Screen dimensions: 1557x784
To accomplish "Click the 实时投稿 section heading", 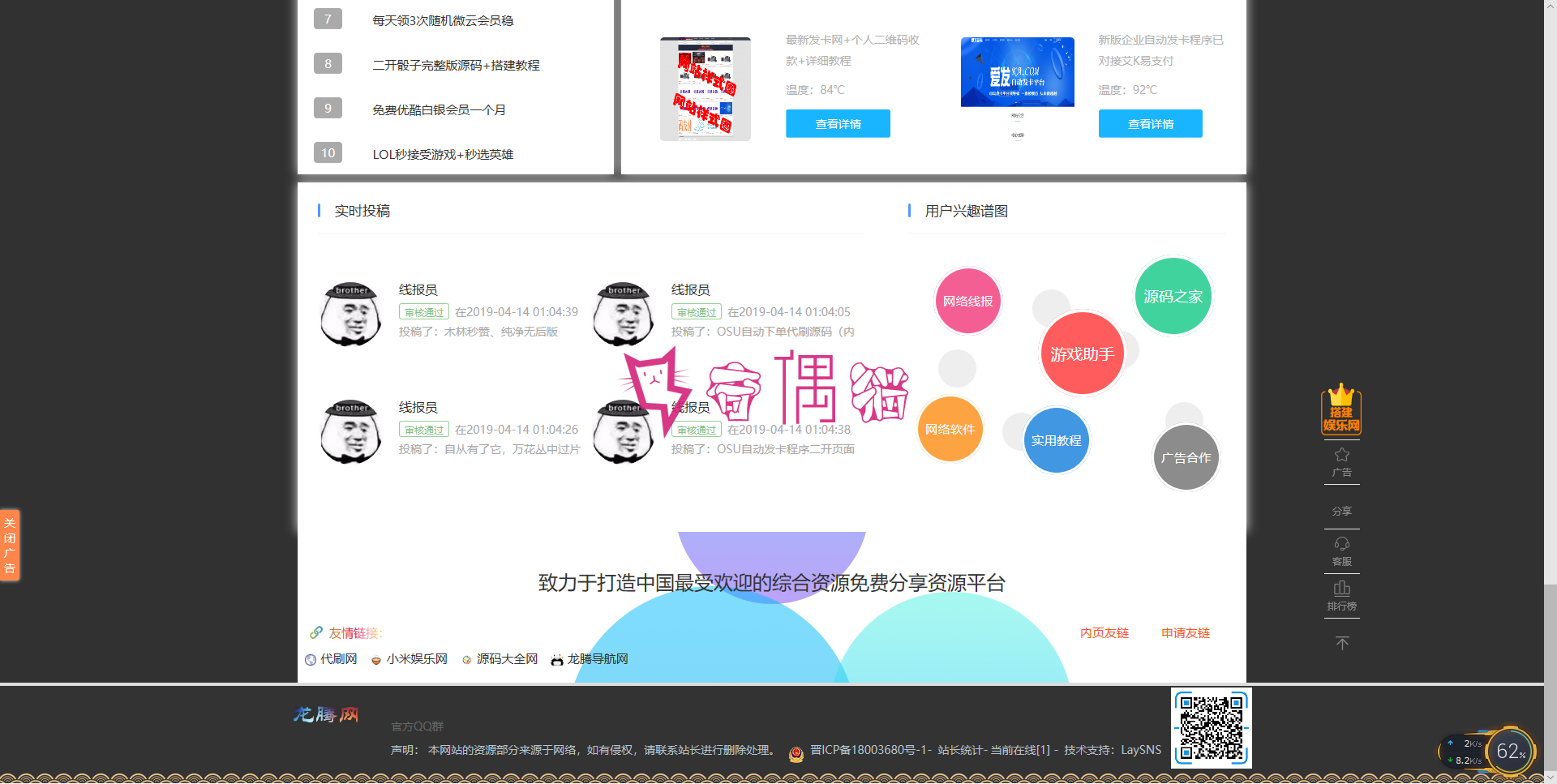I will pyautogui.click(x=362, y=211).
